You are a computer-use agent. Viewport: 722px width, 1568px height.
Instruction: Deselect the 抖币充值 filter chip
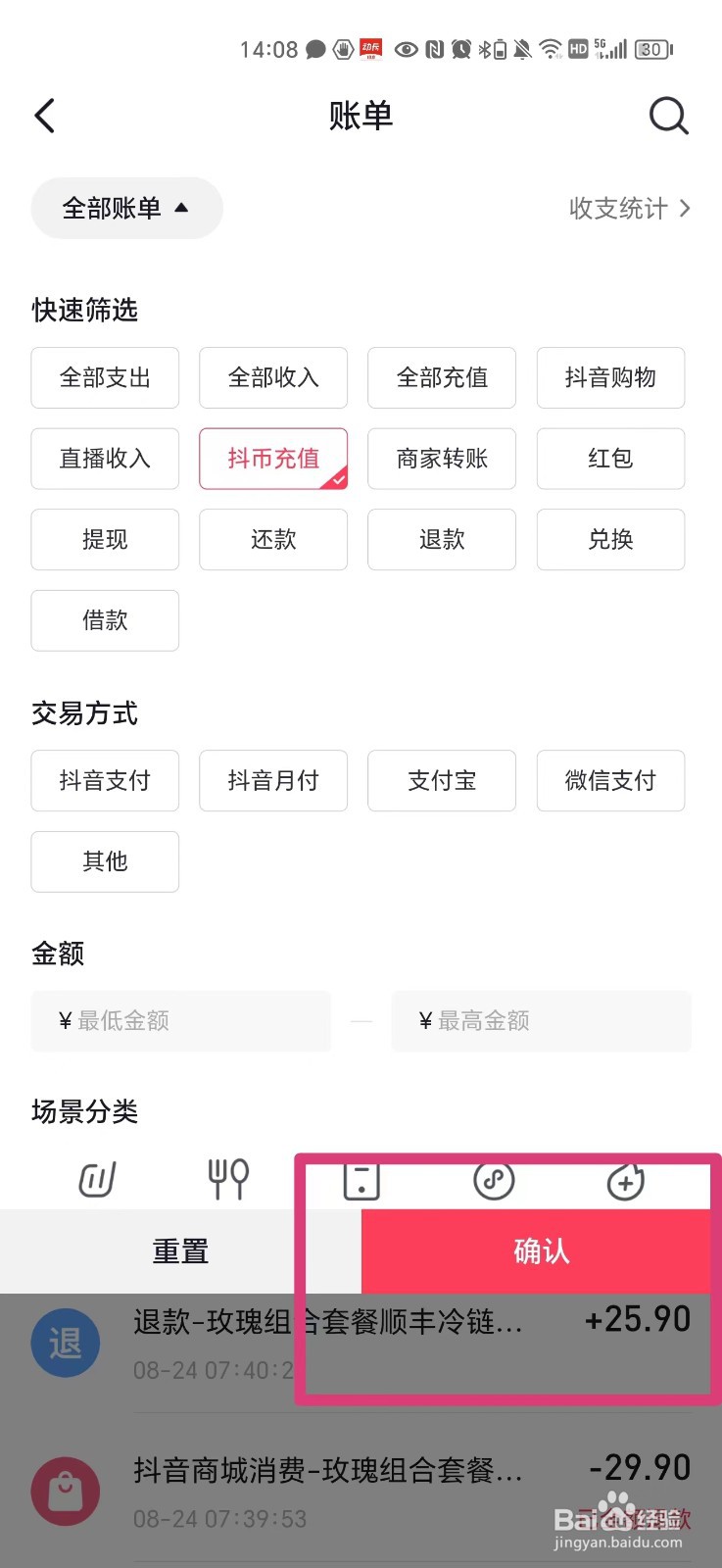tap(273, 459)
